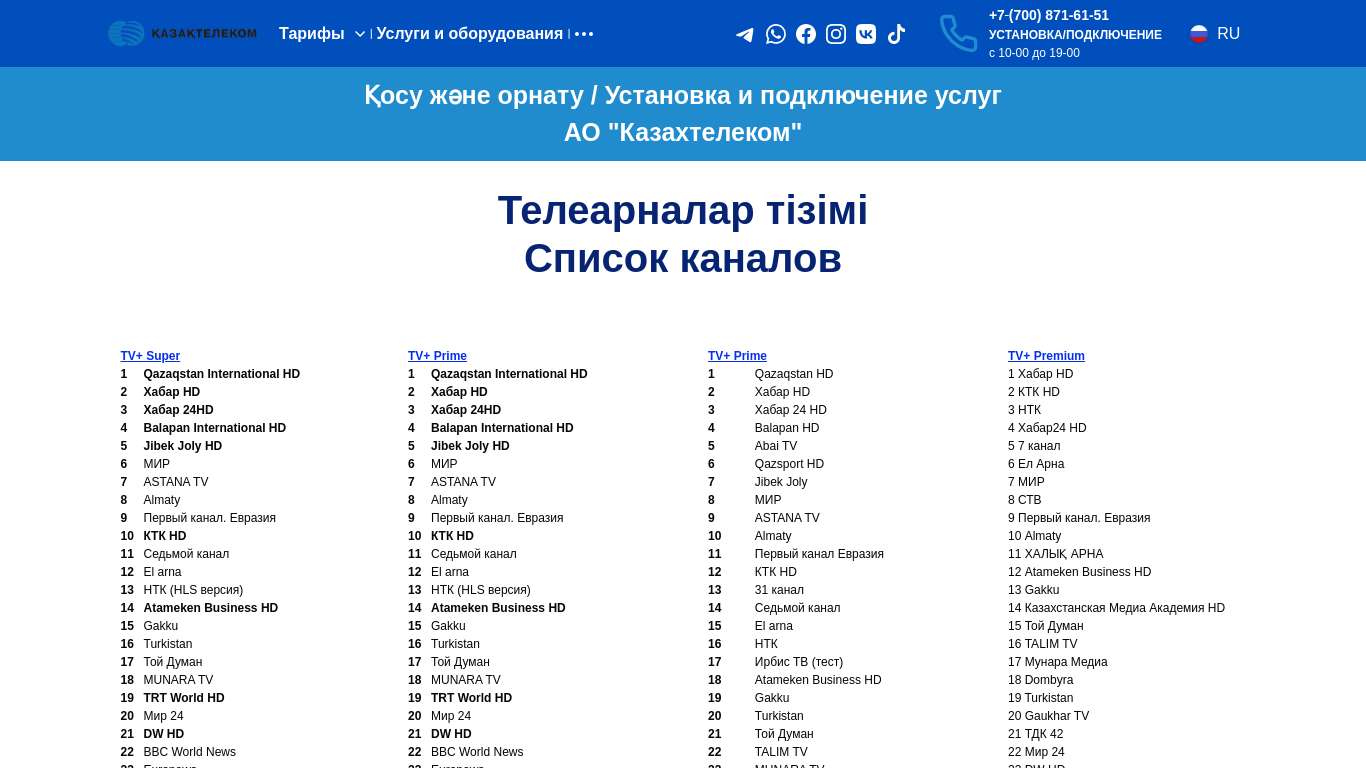Open the RU language selector
1366x768 pixels.
pos(1228,34)
